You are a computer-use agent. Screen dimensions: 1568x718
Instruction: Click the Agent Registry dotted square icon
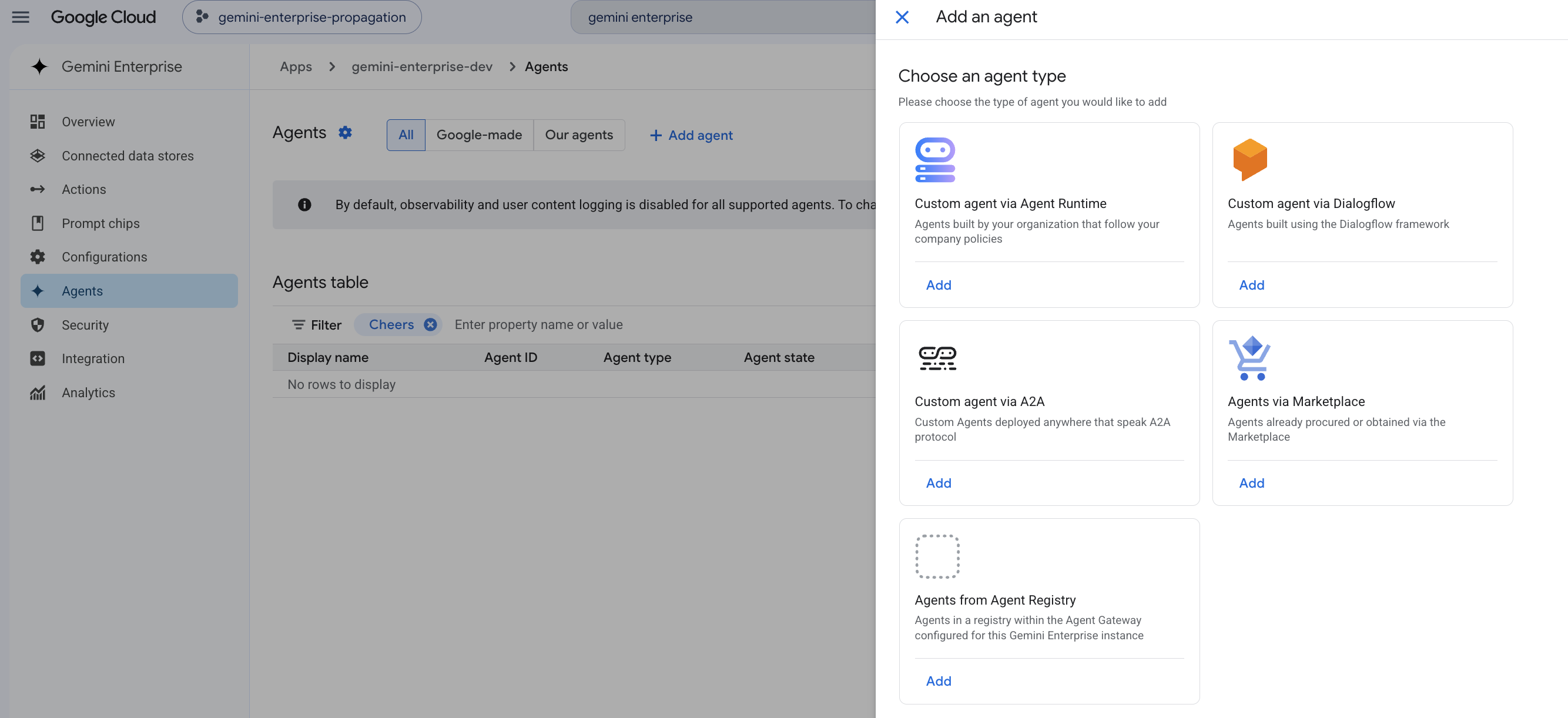pyautogui.click(x=937, y=556)
